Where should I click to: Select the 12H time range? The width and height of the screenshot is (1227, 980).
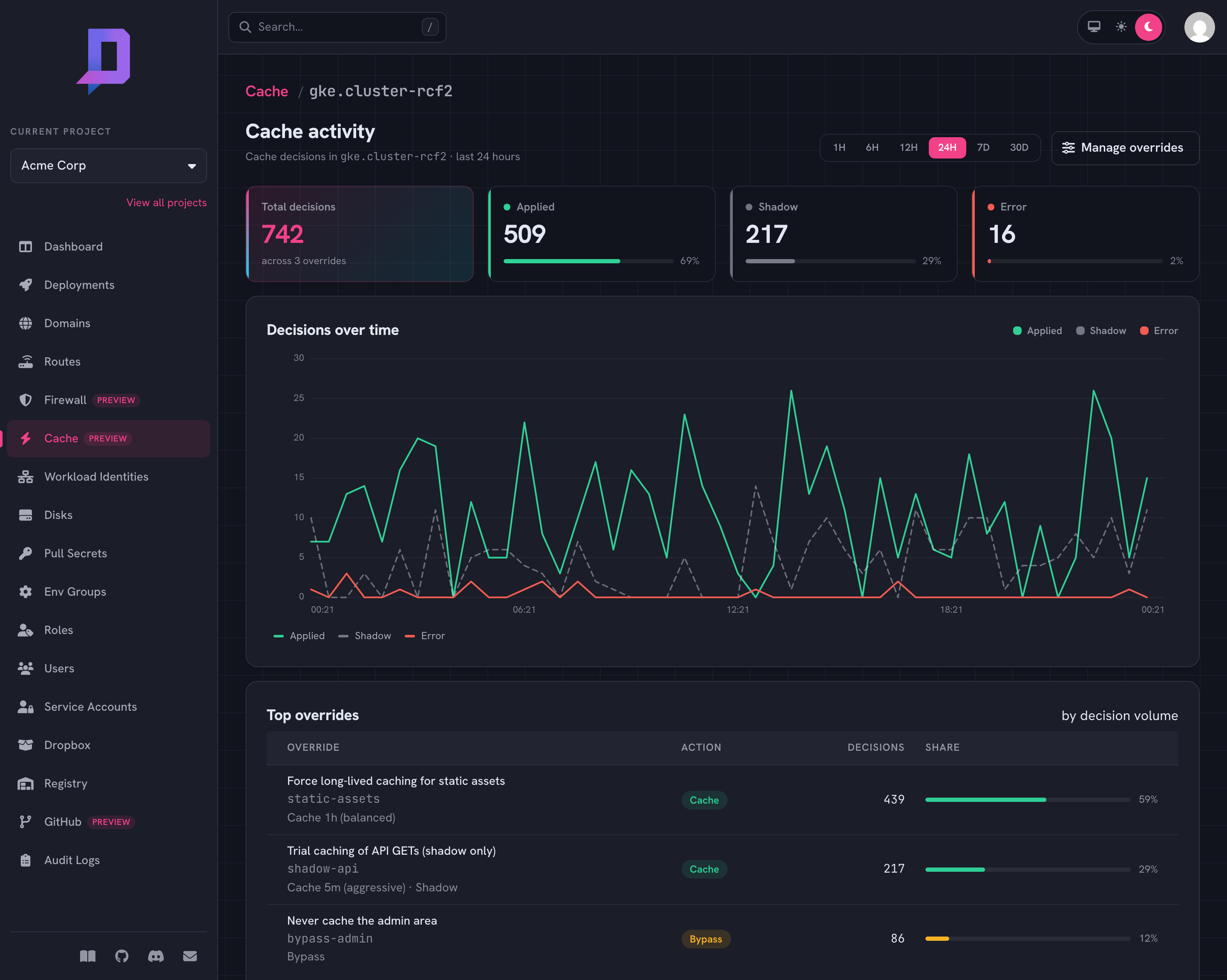tap(908, 147)
